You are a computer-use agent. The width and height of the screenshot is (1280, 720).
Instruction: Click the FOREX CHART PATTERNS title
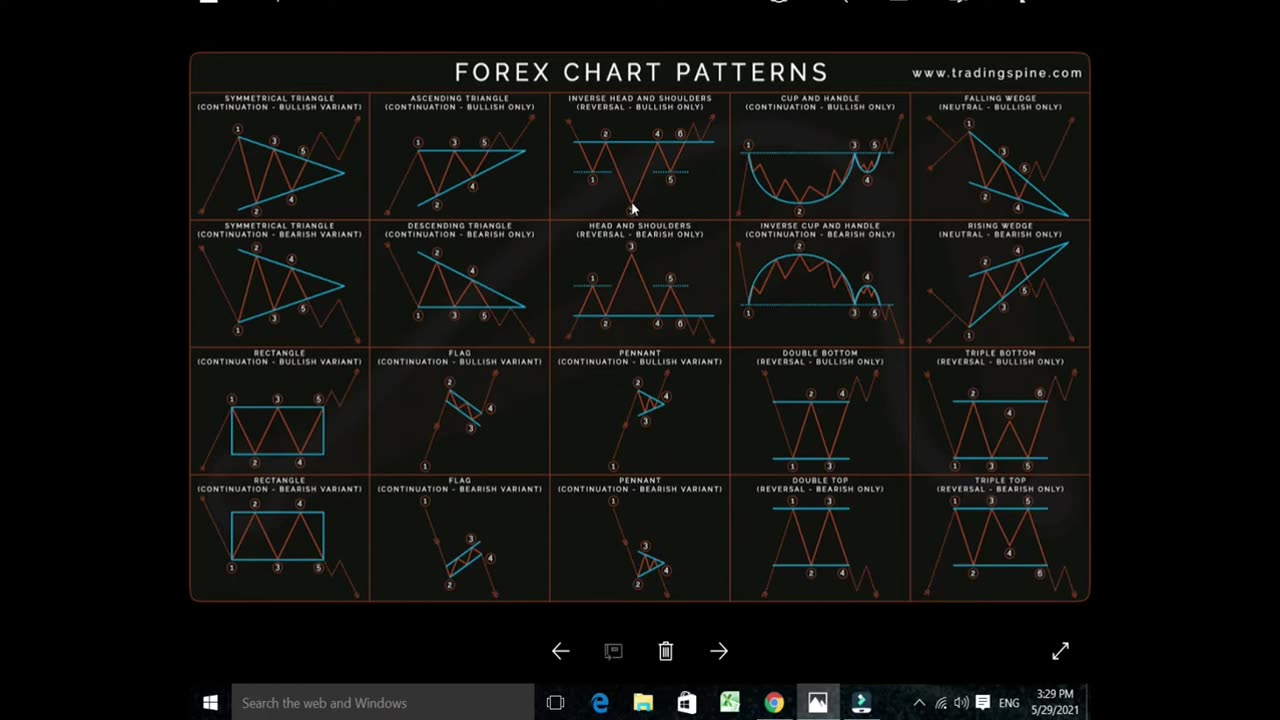641,72
